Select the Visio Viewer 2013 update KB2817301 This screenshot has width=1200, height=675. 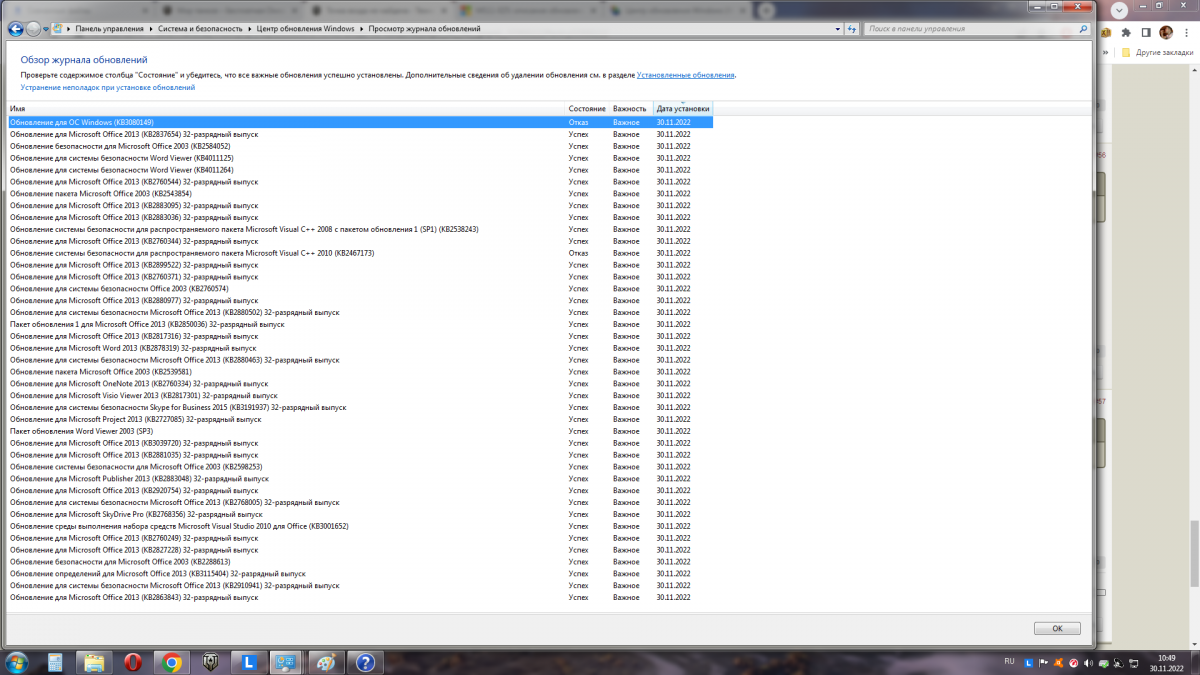[360, 396]
